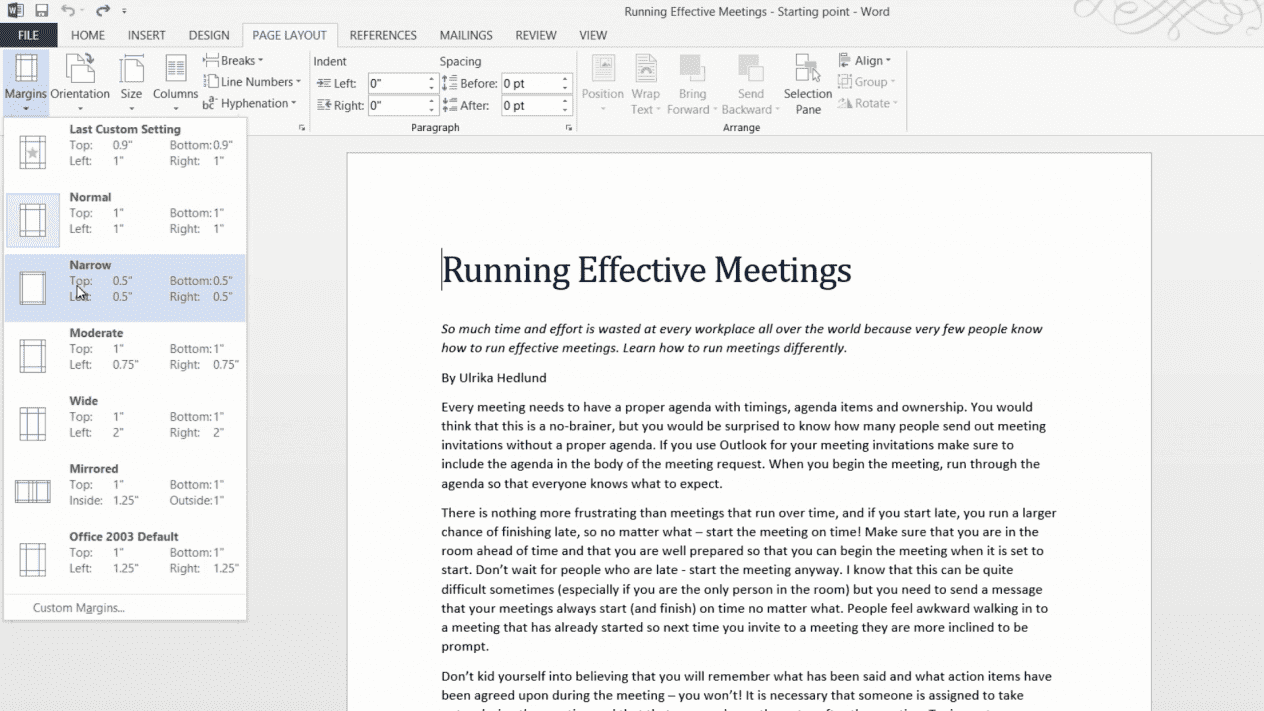The height and width of the screenshot is (711, 1264).
Task: Switch to the REFERENCES tab
Action: (x=383, y=35)
